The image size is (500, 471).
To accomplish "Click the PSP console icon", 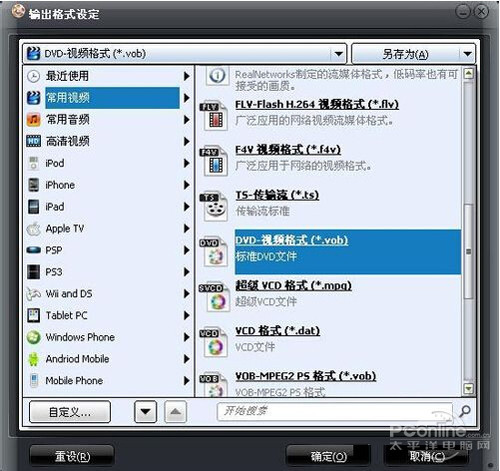I will [x=33, y=250].
